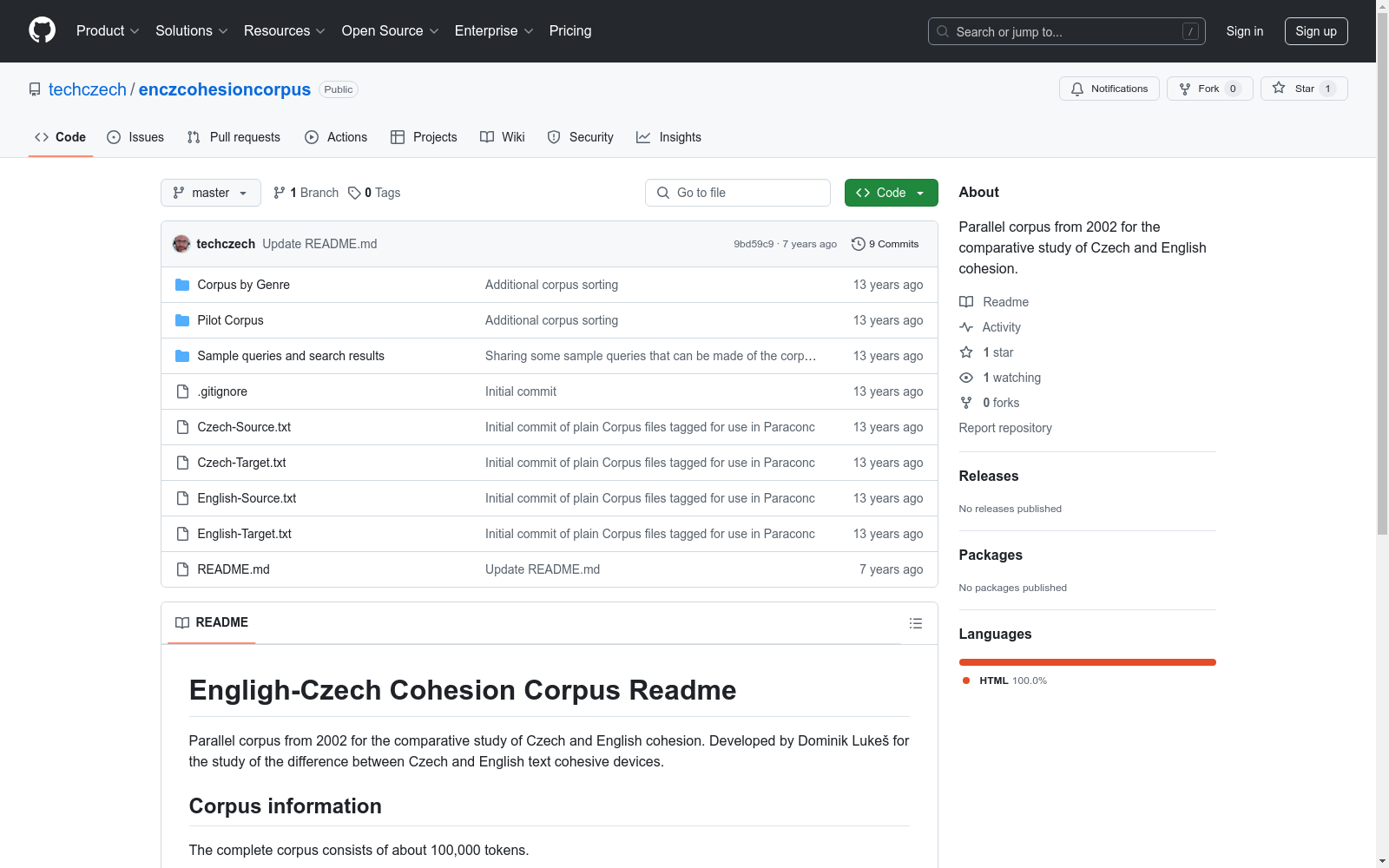The height and width of the screenshot is (868, 1389).
Task: Open the Sample queries commit message
Action: point(650,356)
